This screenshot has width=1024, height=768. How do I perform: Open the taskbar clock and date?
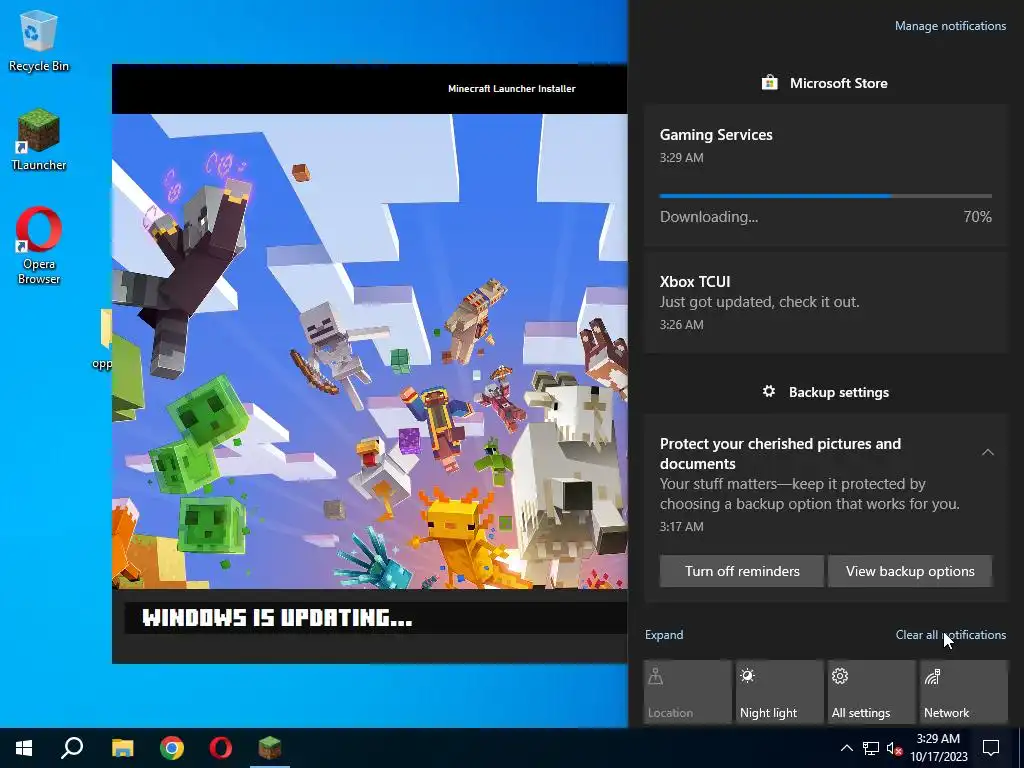pos(938,748)
